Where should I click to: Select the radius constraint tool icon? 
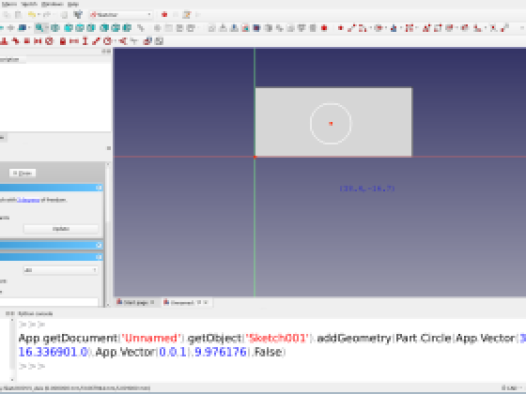(x=107, y=41)
